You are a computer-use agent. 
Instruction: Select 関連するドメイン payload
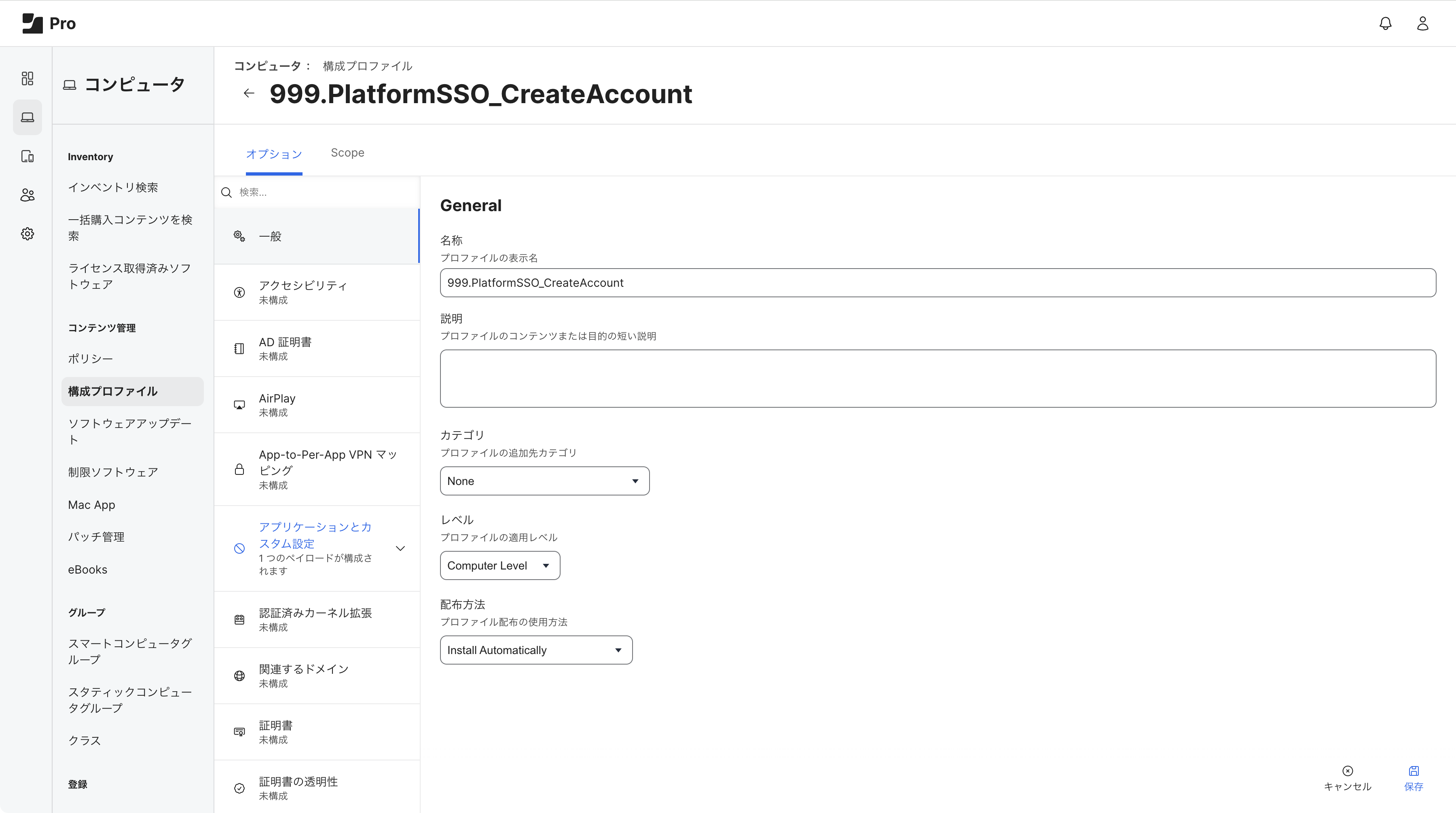coord(317,675)
